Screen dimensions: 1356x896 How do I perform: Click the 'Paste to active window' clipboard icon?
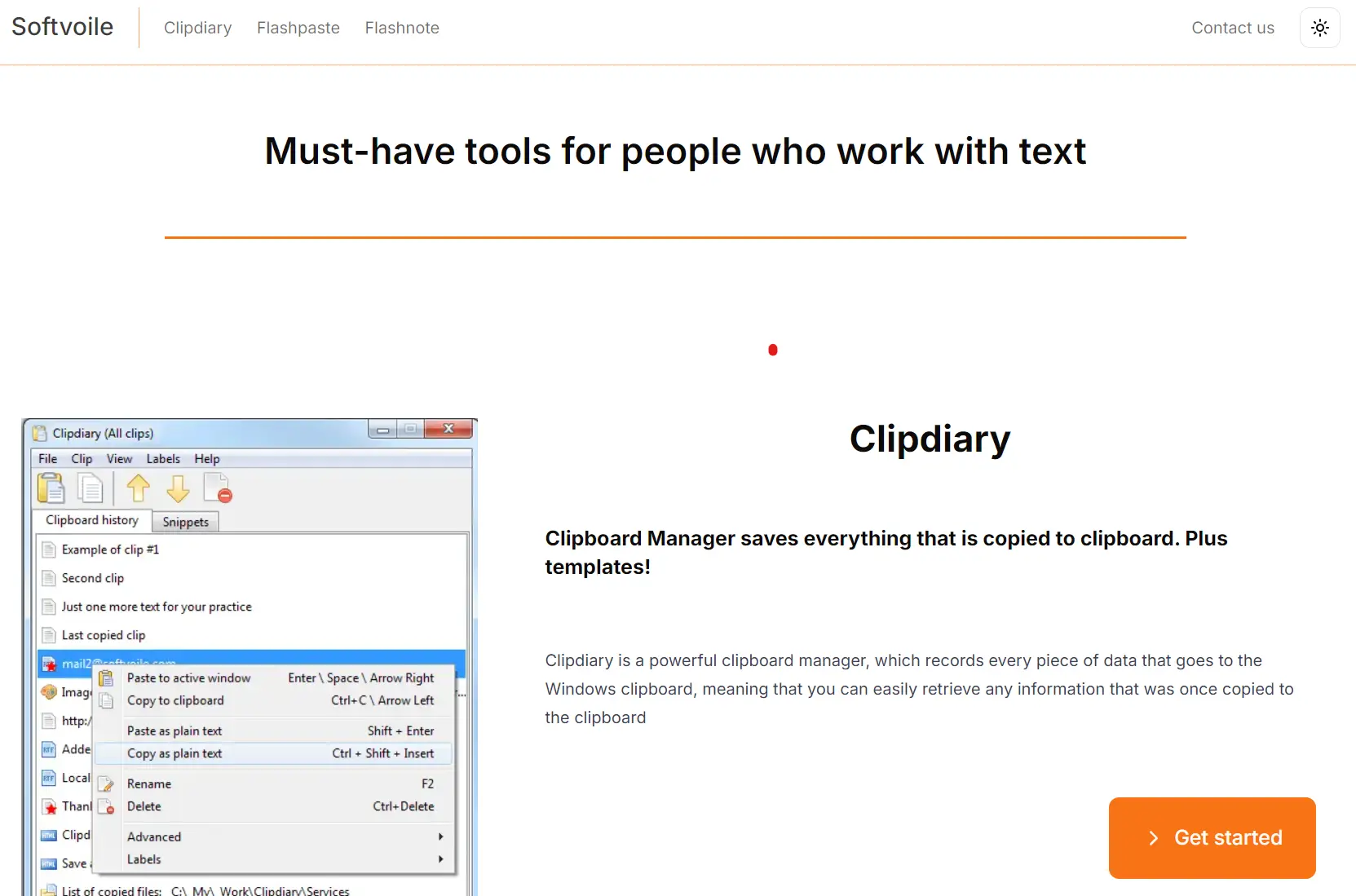point(106,678)
